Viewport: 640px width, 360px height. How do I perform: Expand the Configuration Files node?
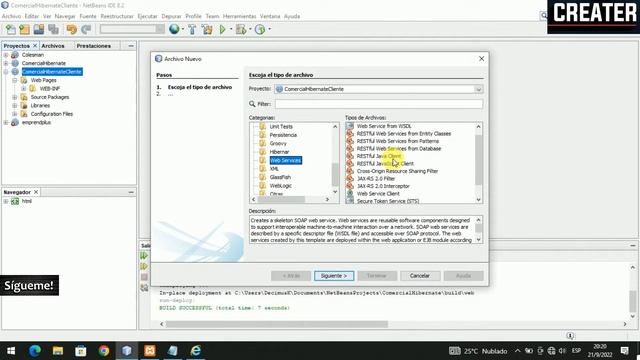pyautogui.click(x=15, y=114)
